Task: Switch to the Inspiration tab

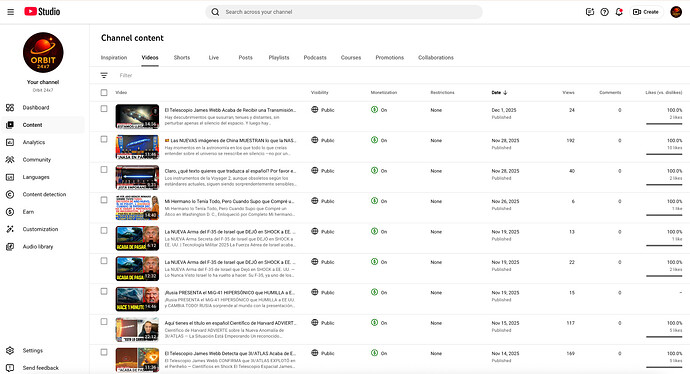Action: 114,58
